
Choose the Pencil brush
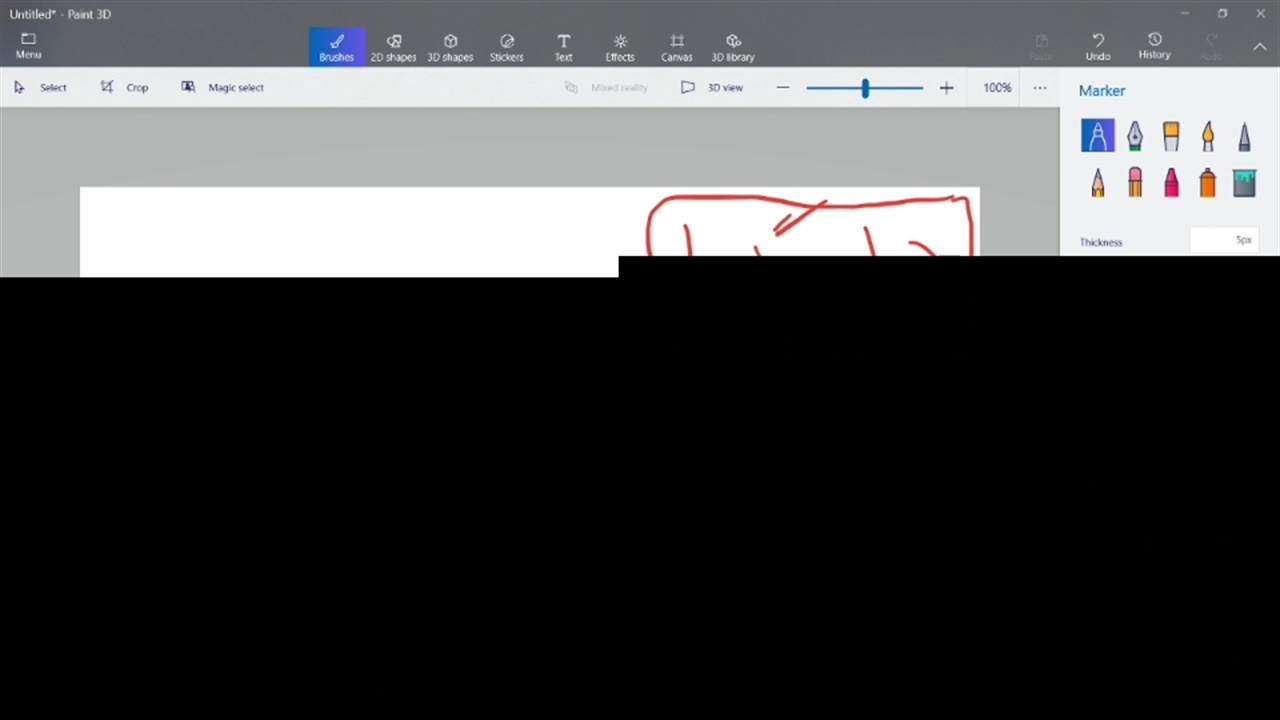[x=1098, y=183]
